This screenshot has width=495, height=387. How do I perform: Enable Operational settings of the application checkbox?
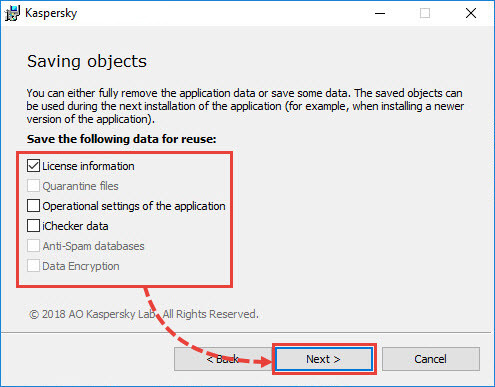[x=33, y=206]
